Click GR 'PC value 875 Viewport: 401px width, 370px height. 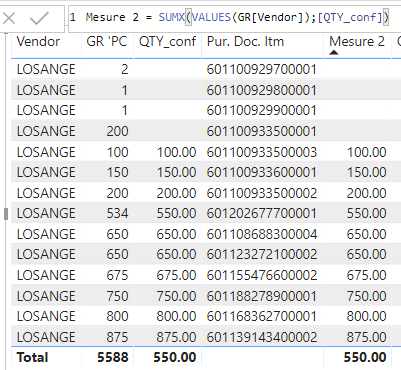[x=117, y=337]
